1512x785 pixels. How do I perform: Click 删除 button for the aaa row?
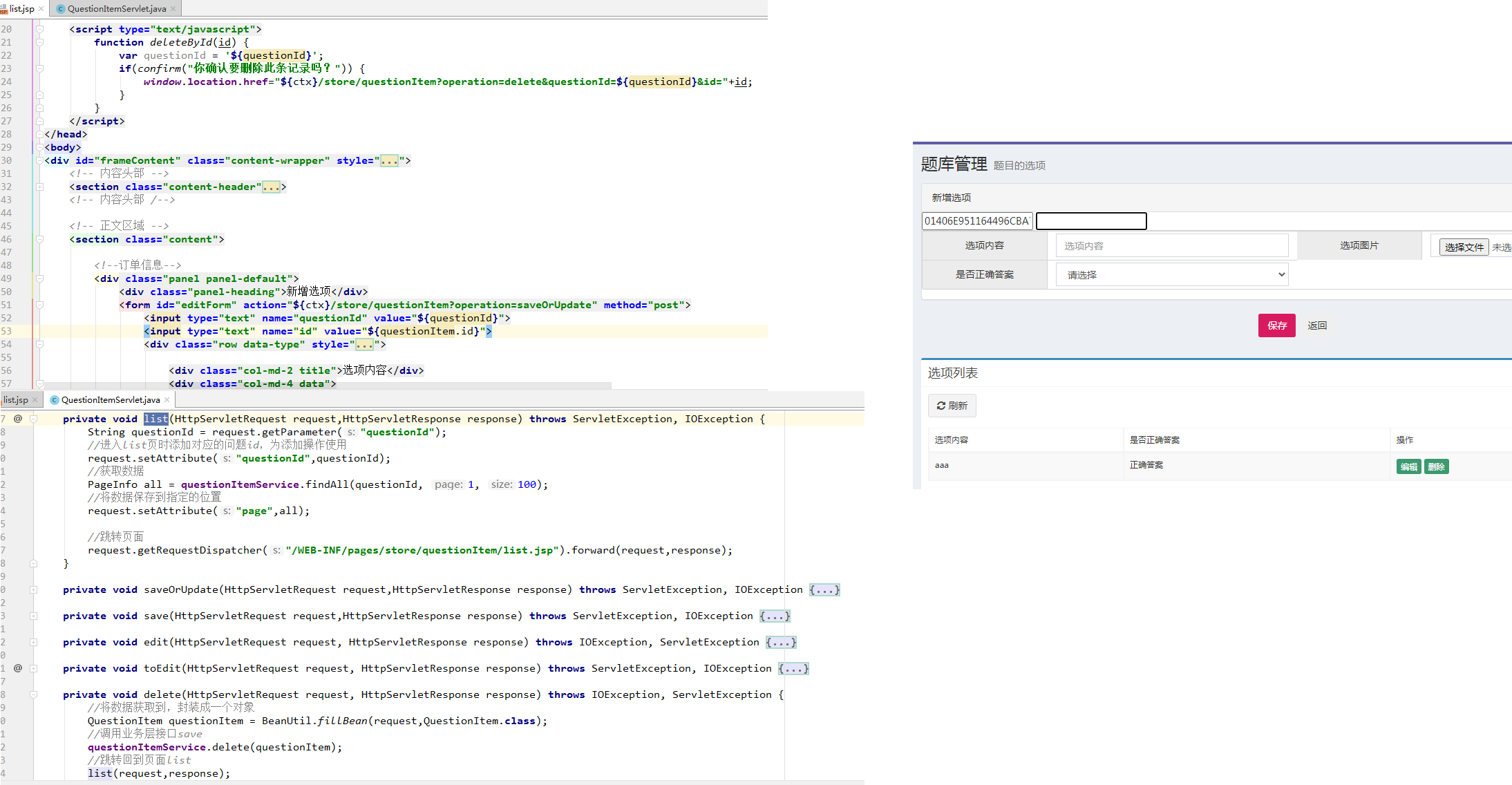[1436, 467]
